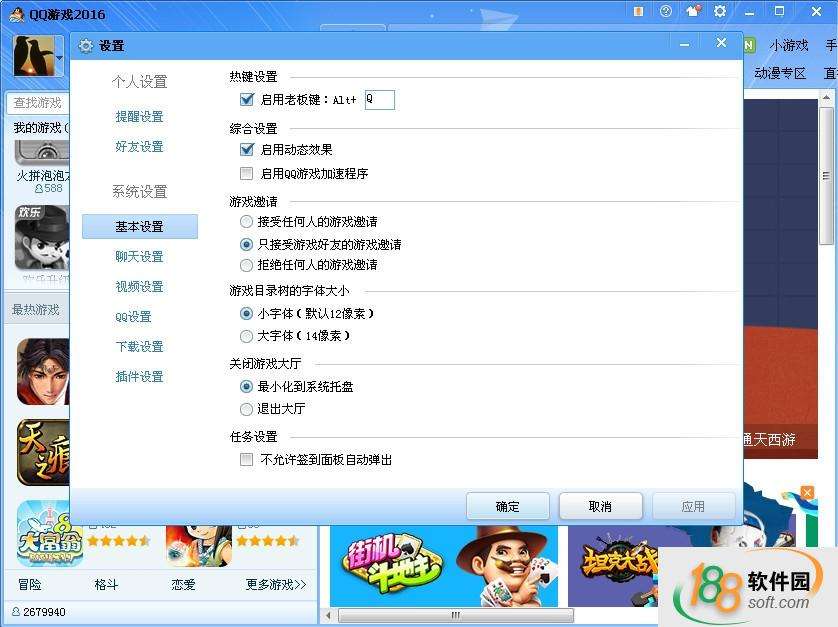Screen dimensions: 838x627
Task: Click the 查找游戏 search field
Action: (38, 103)
